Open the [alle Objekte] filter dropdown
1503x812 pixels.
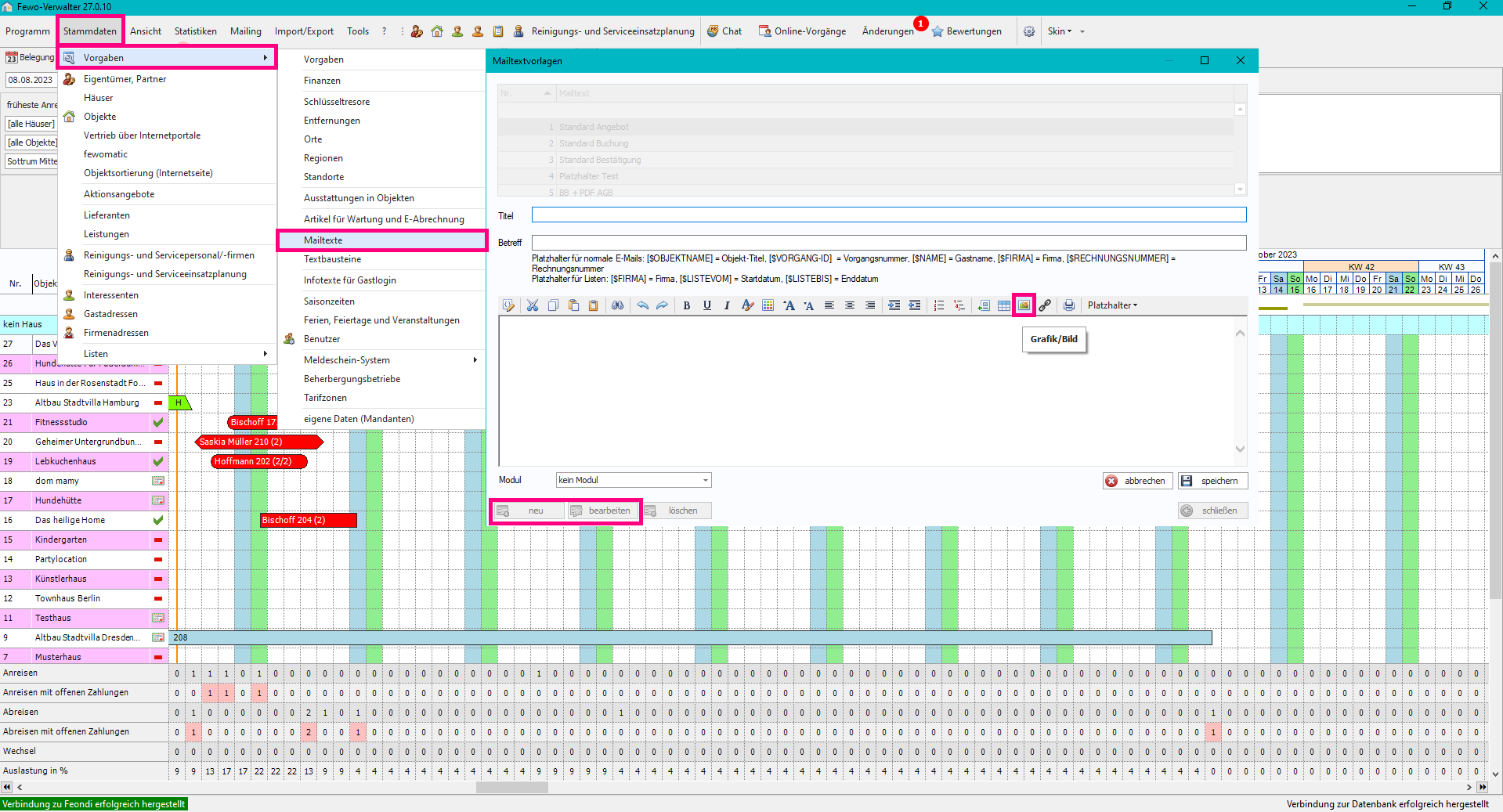(x=31, y=143)
